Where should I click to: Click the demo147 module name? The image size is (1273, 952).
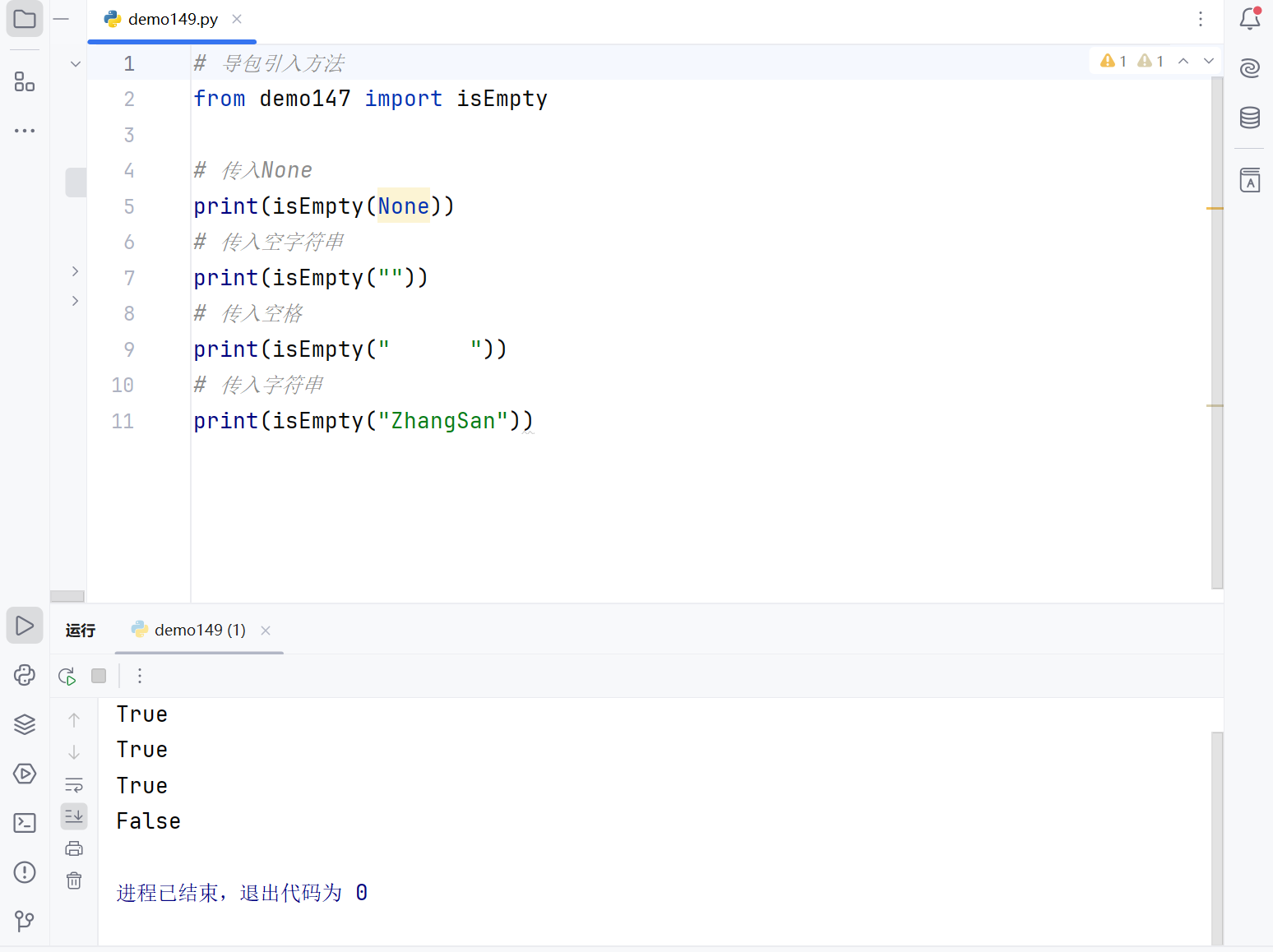[305, 99]
